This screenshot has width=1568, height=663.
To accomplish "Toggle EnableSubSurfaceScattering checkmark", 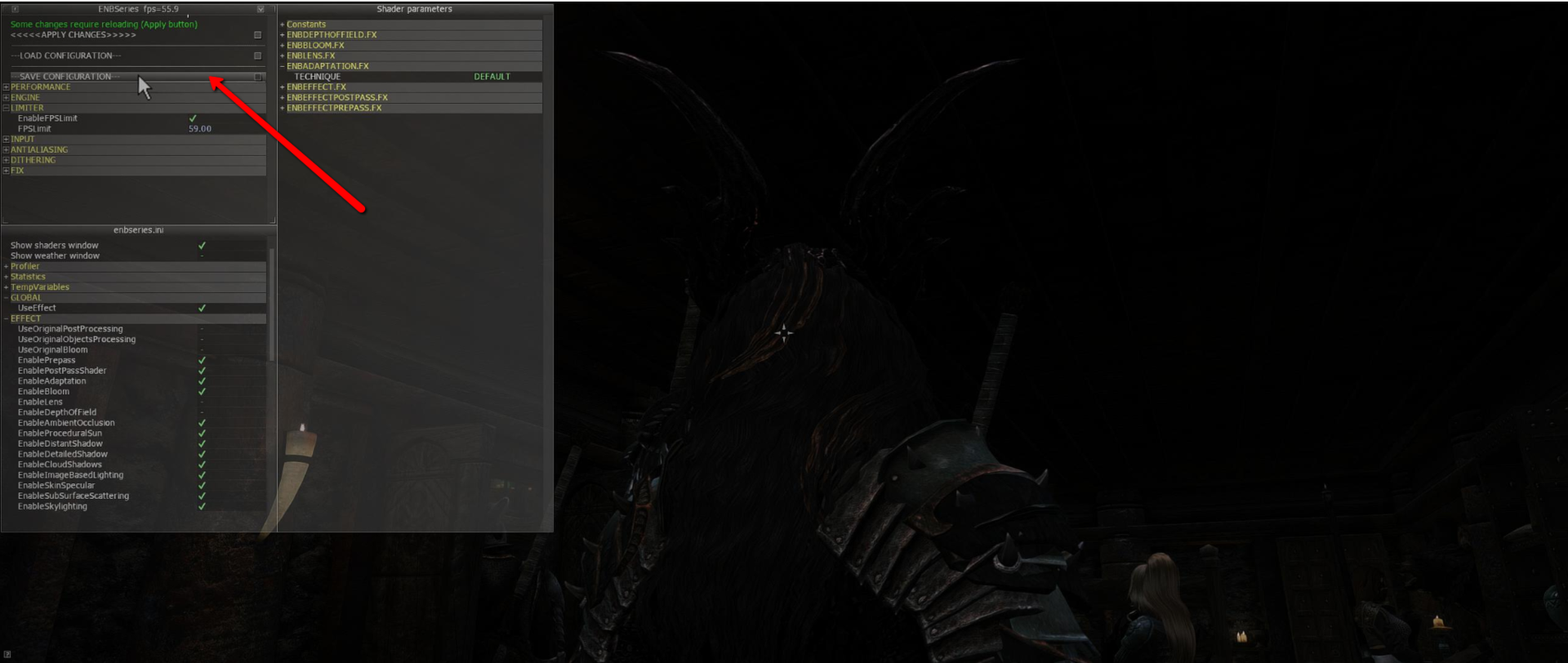I will tap(202, 496).
